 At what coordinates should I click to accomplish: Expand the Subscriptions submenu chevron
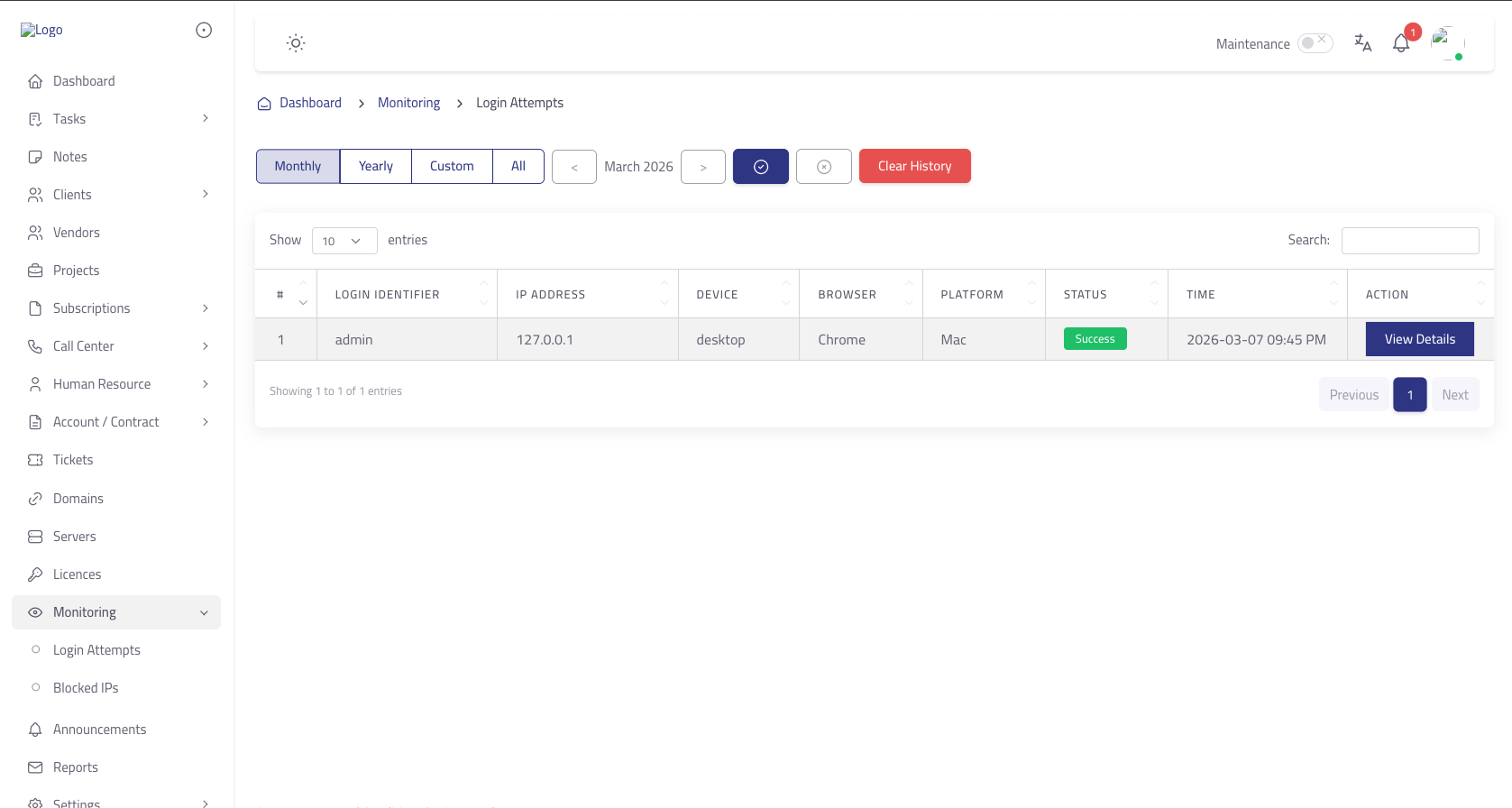coord(206,308)
